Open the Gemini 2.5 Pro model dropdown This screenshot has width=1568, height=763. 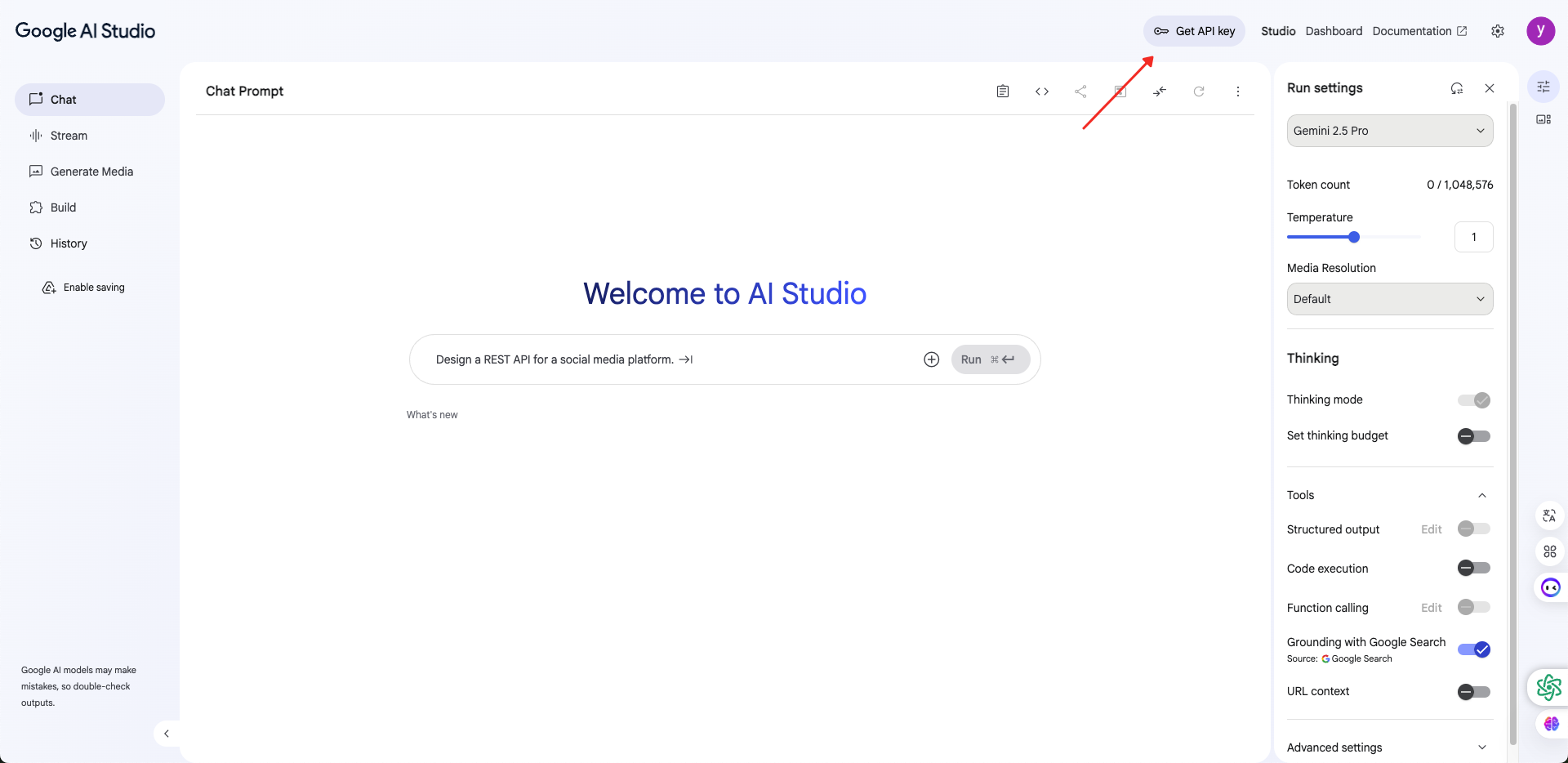(1390, 131)
